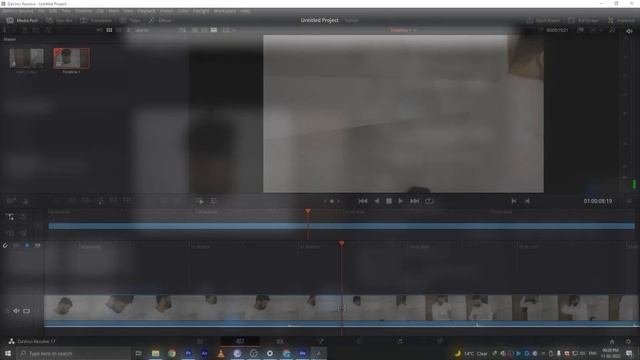Select the Timeline viewer mode icon
Image resolution: width=640 pixels, height=360 pixels.
point(214,30)
